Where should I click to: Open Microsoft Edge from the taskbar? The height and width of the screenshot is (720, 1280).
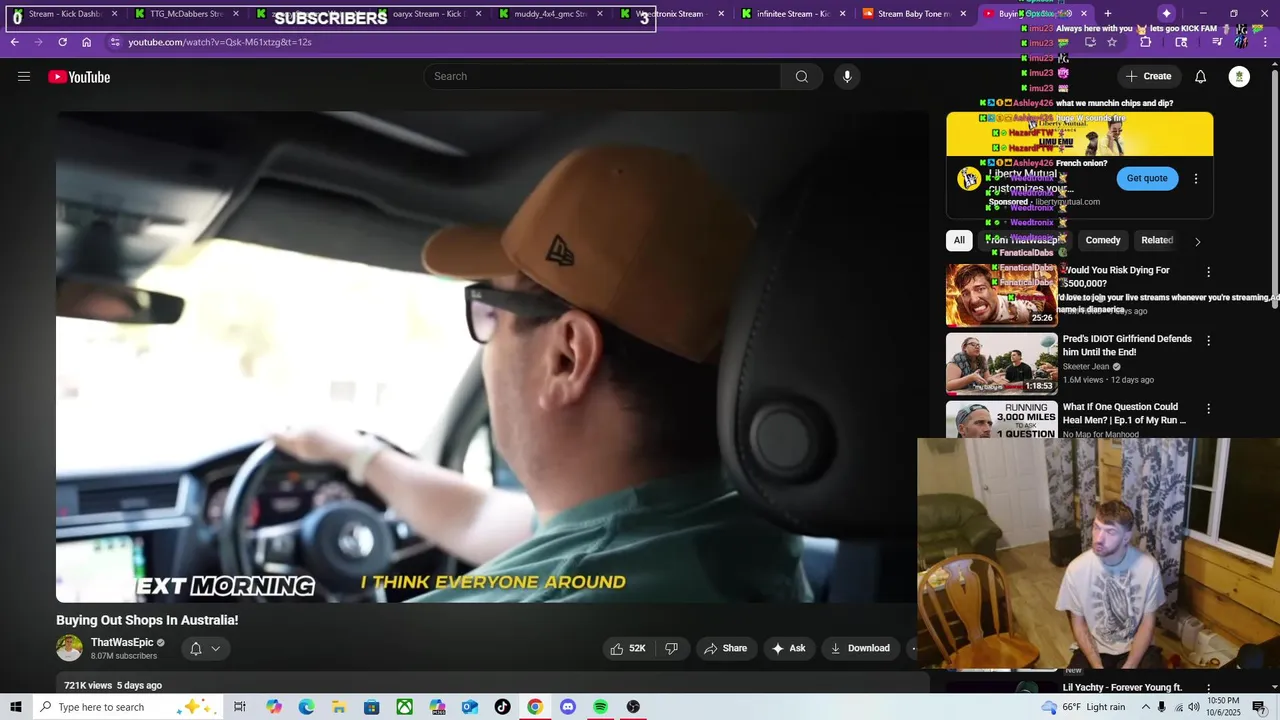tap(306, 707)
